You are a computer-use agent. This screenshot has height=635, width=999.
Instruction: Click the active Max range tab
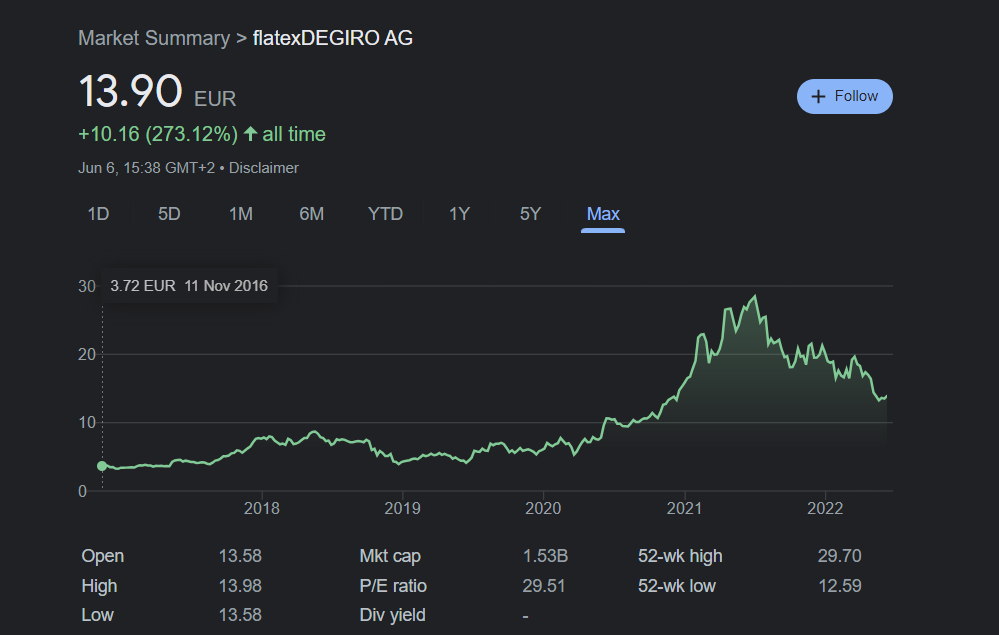click(x=603, y=214)
